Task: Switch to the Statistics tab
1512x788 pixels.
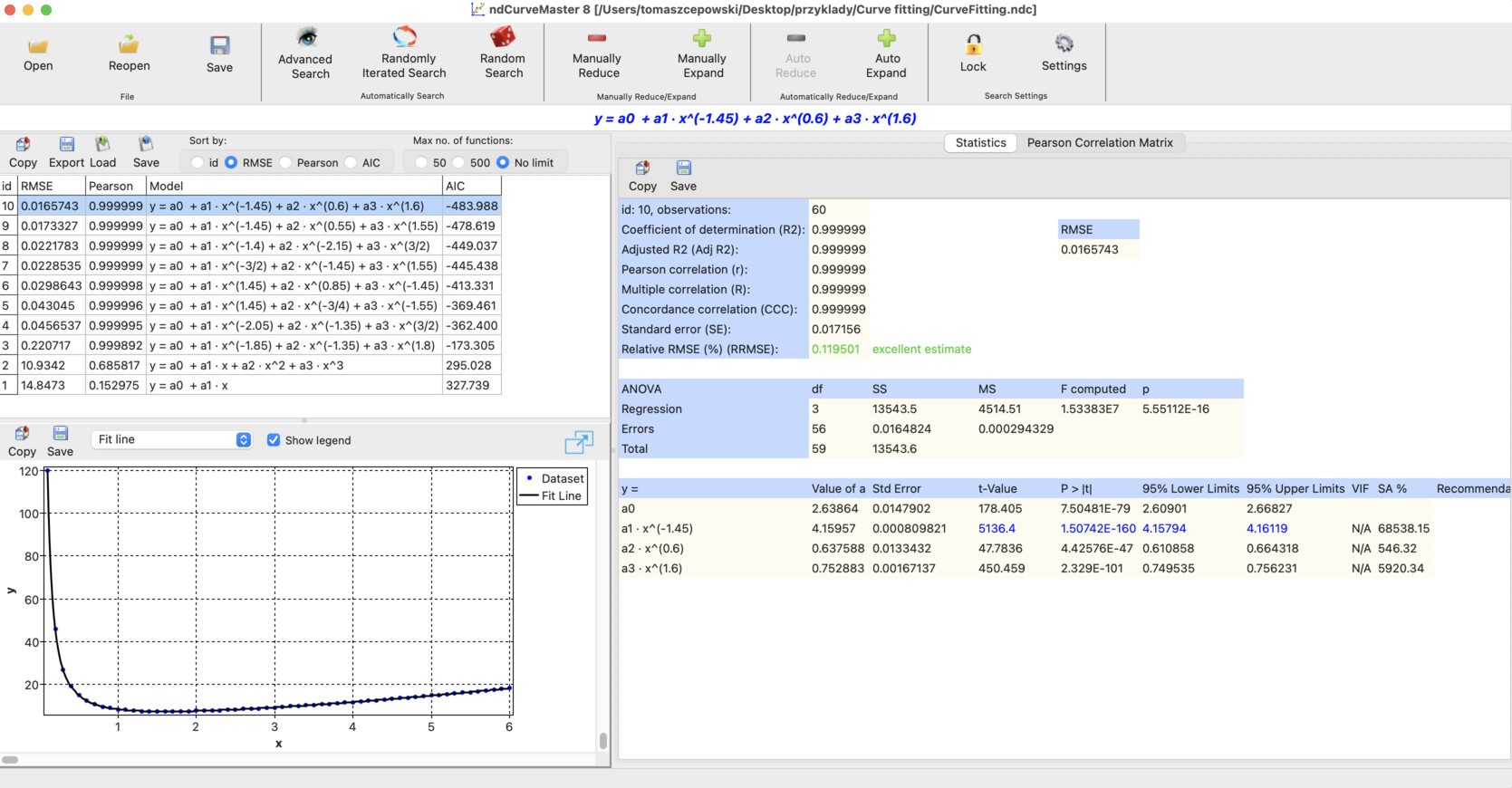Action: pos(980,143)
